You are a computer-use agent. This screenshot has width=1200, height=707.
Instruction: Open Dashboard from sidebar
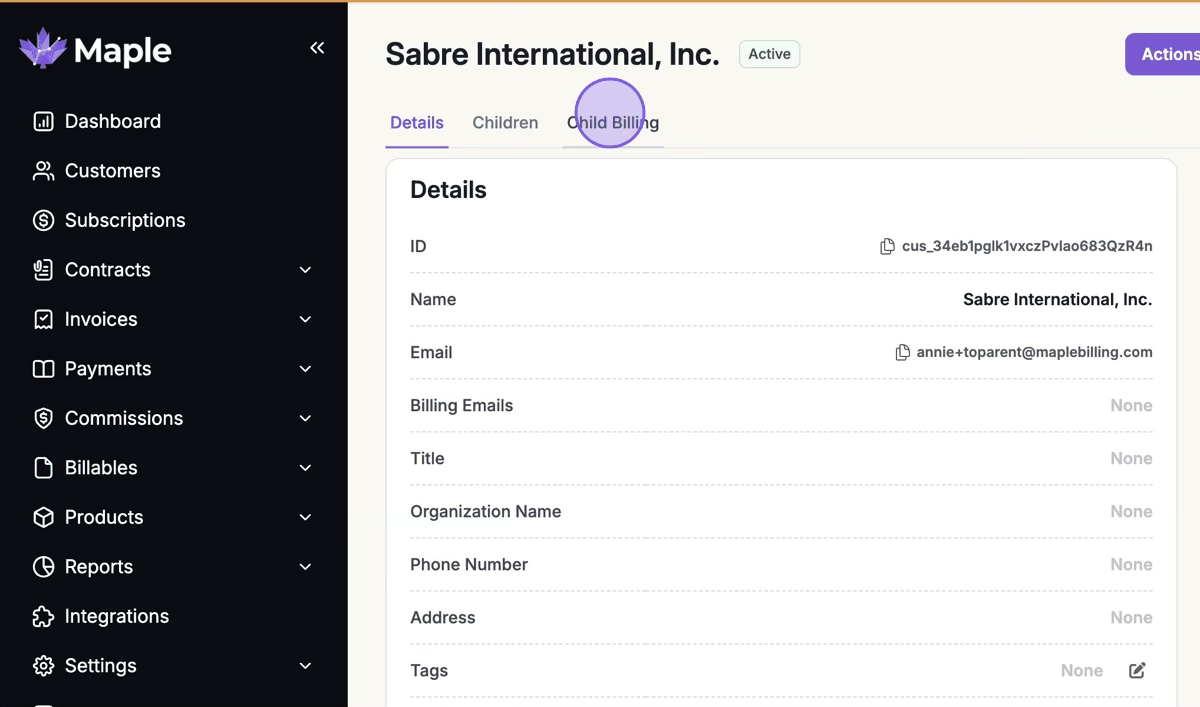(112, 121)
